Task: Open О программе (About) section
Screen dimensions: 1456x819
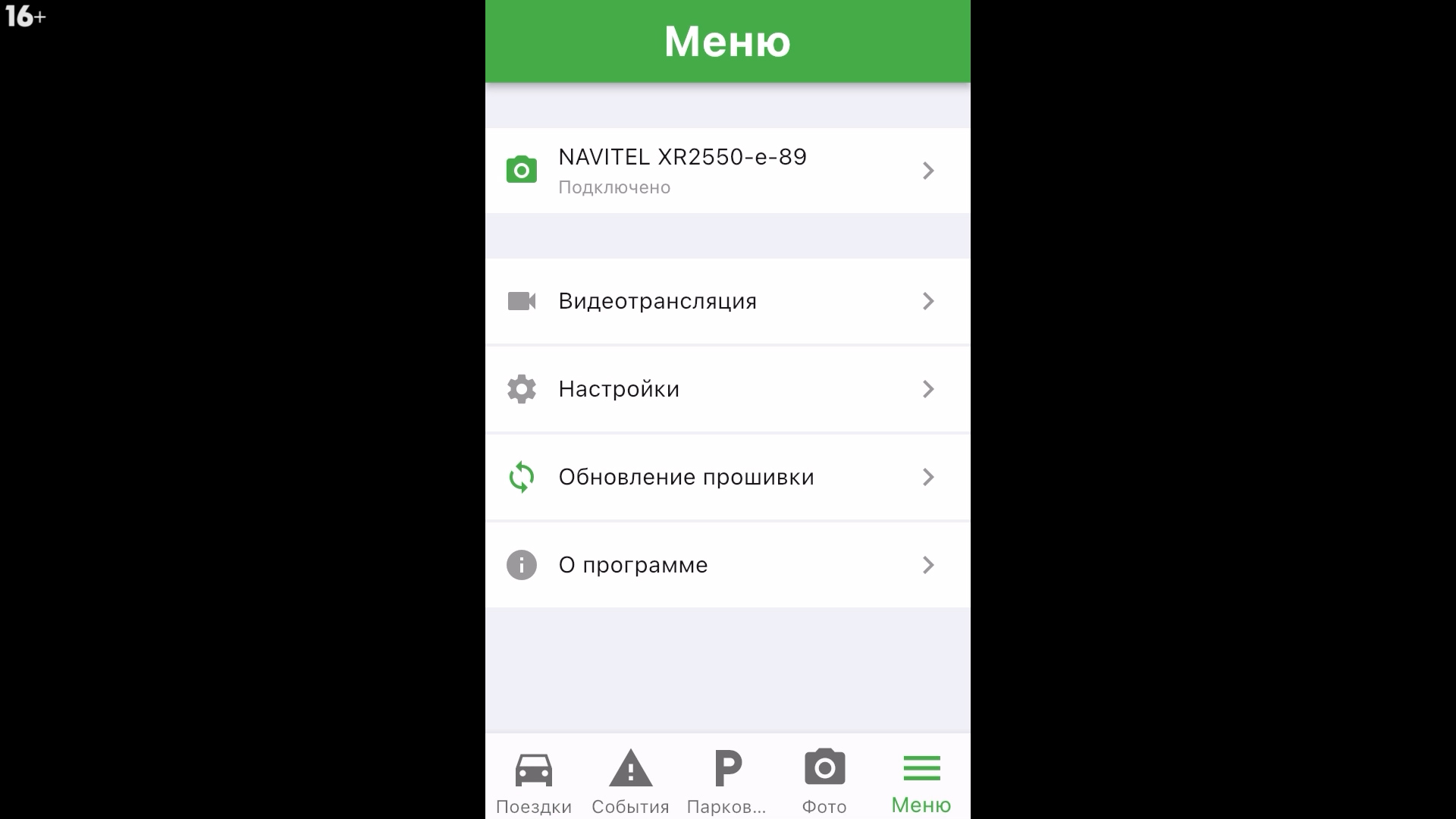Action: click(728, 564)
